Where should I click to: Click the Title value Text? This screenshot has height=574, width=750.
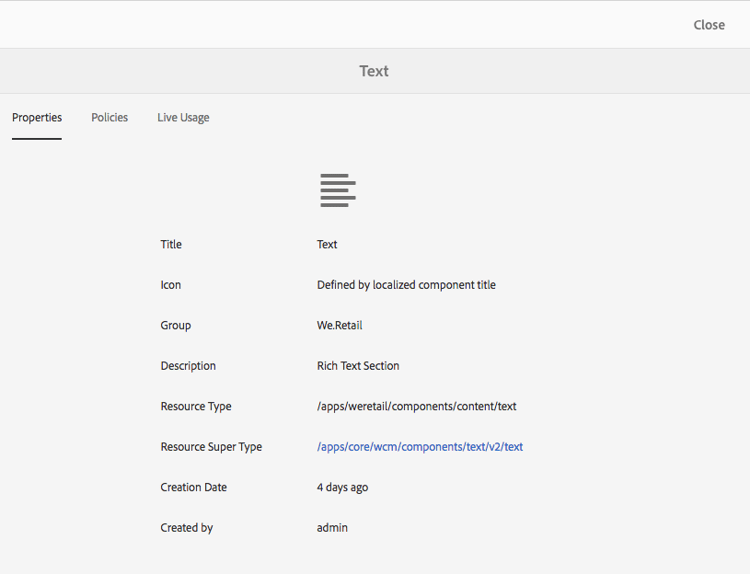click(327, 244)
